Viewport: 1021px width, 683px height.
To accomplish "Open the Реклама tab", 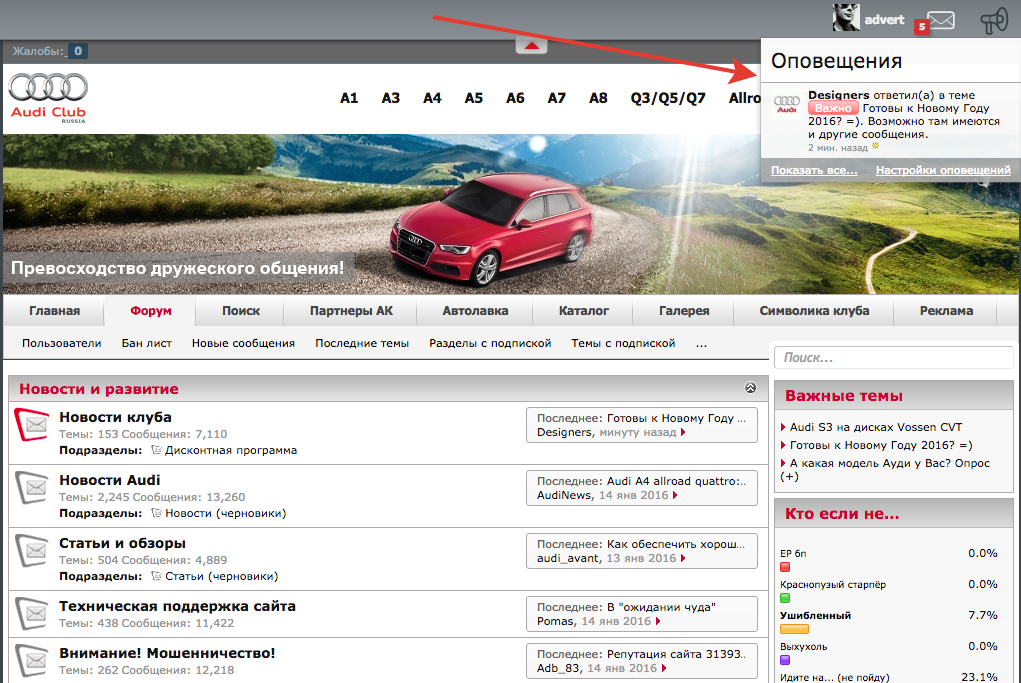I will [946, 311].
